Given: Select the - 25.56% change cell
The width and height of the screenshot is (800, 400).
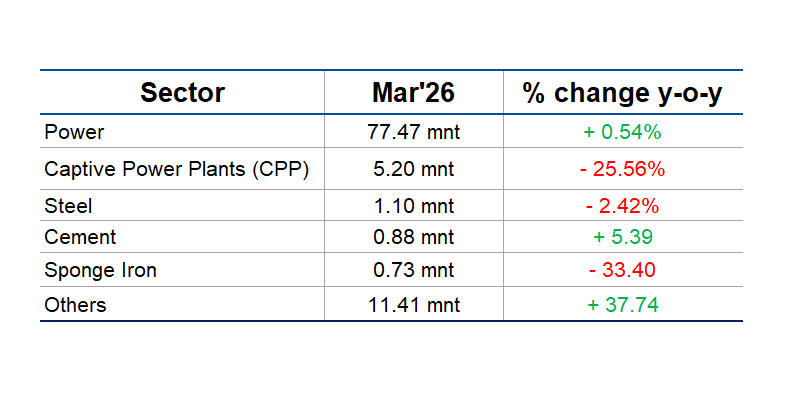Looking at the screenshot, I should click(x=622, y=169).
